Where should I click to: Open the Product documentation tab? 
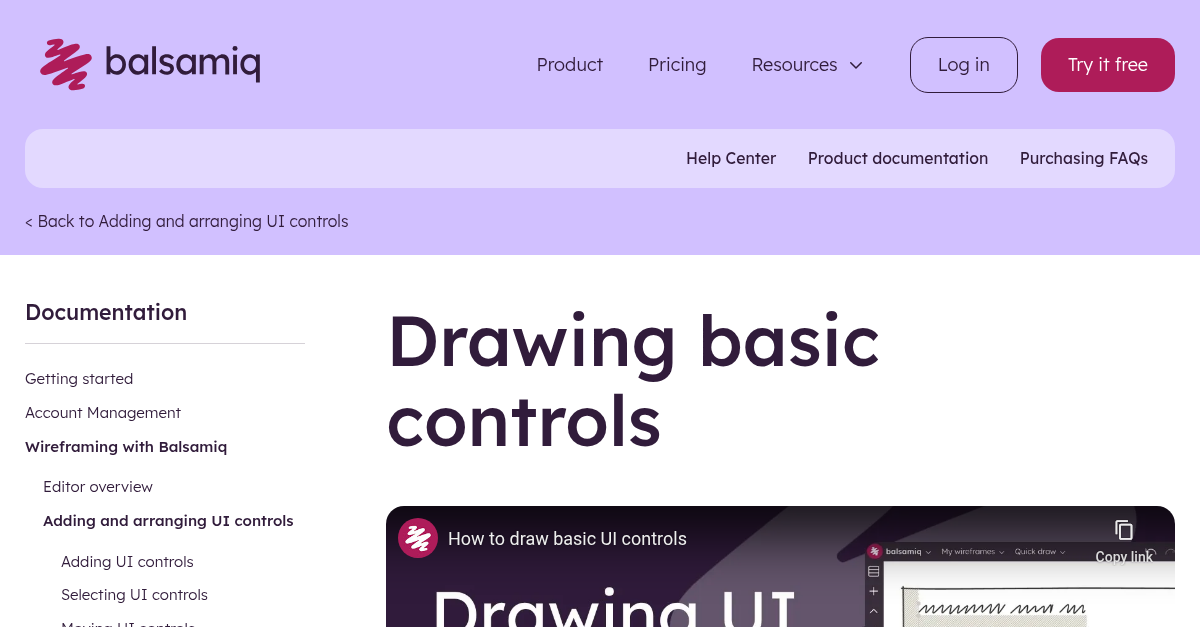[897, 158]
